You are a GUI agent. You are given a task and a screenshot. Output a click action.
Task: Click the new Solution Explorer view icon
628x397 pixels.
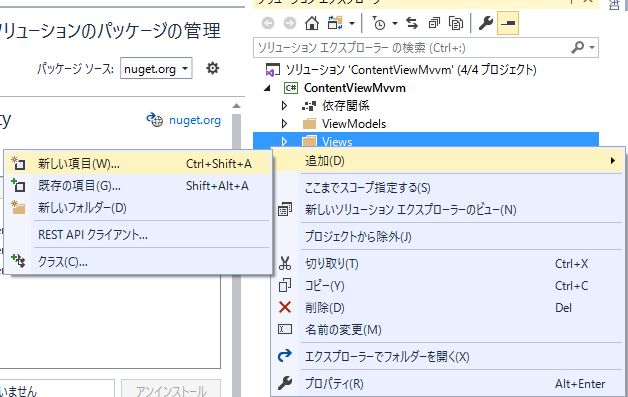click(285, 209)
